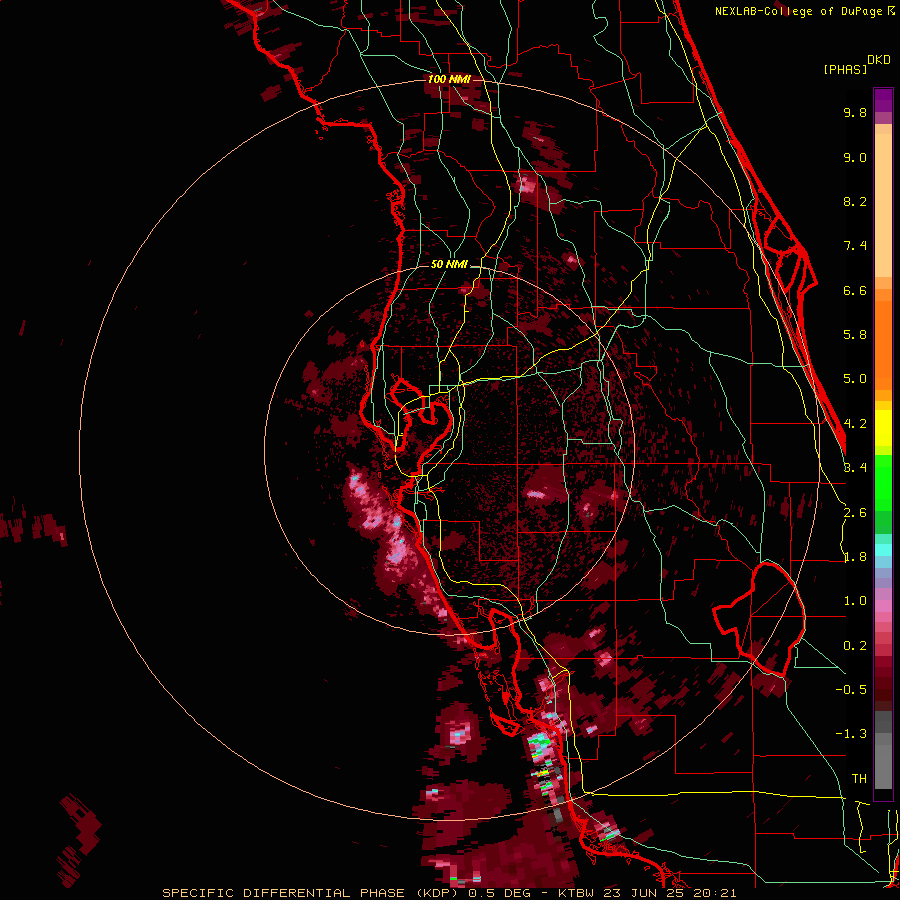Click the 7.4 scale value
Image resolution: width=900 pixels, height=900 pixels.
tap(855, 246)
